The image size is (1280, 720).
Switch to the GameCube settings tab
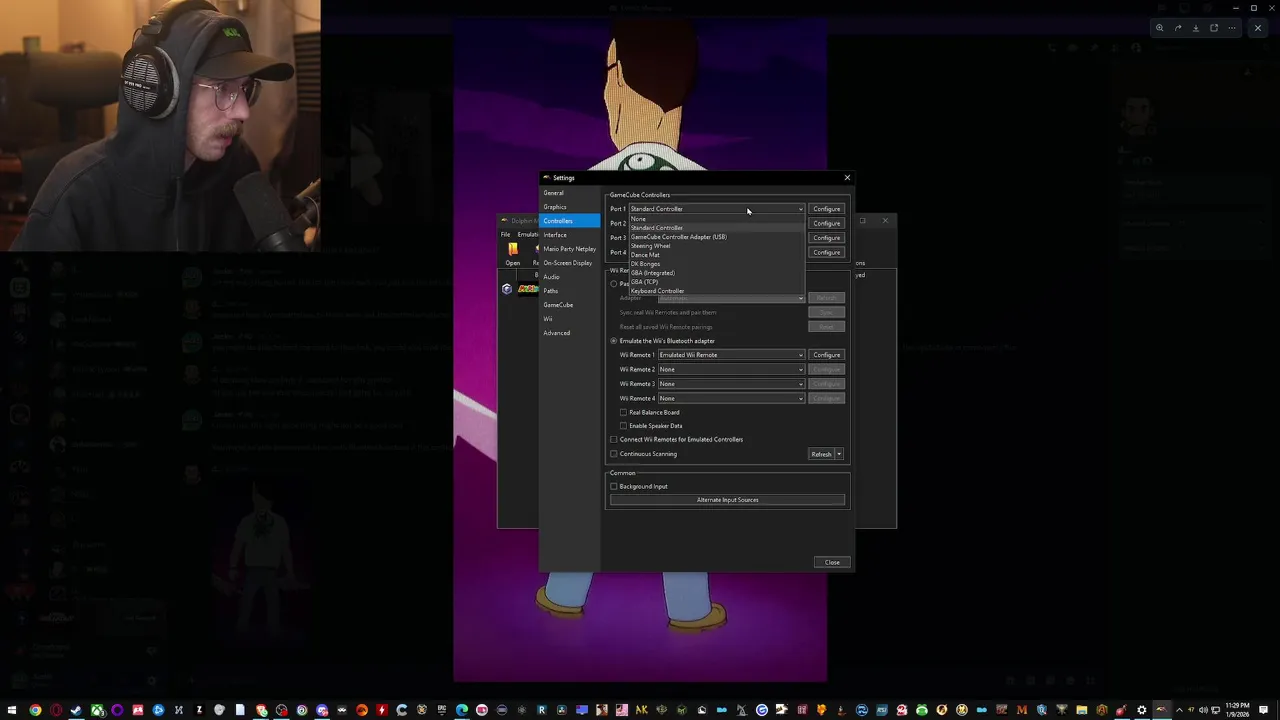pos(569,305)
